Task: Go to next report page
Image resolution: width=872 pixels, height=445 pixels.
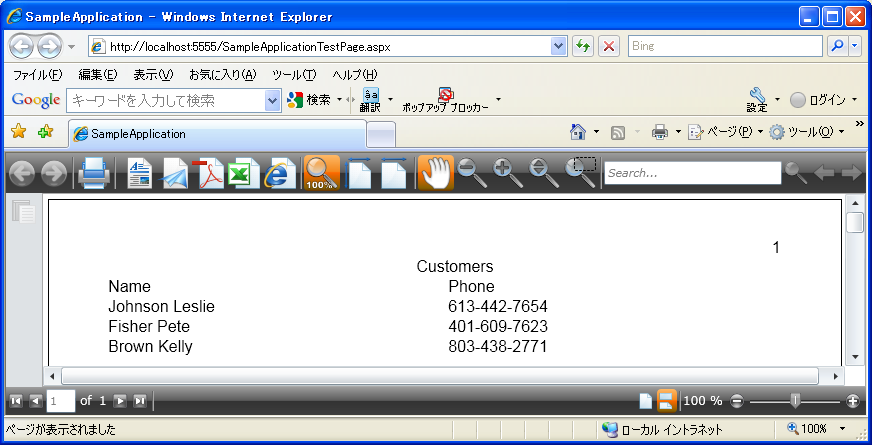Action: [x=120, y=400]
